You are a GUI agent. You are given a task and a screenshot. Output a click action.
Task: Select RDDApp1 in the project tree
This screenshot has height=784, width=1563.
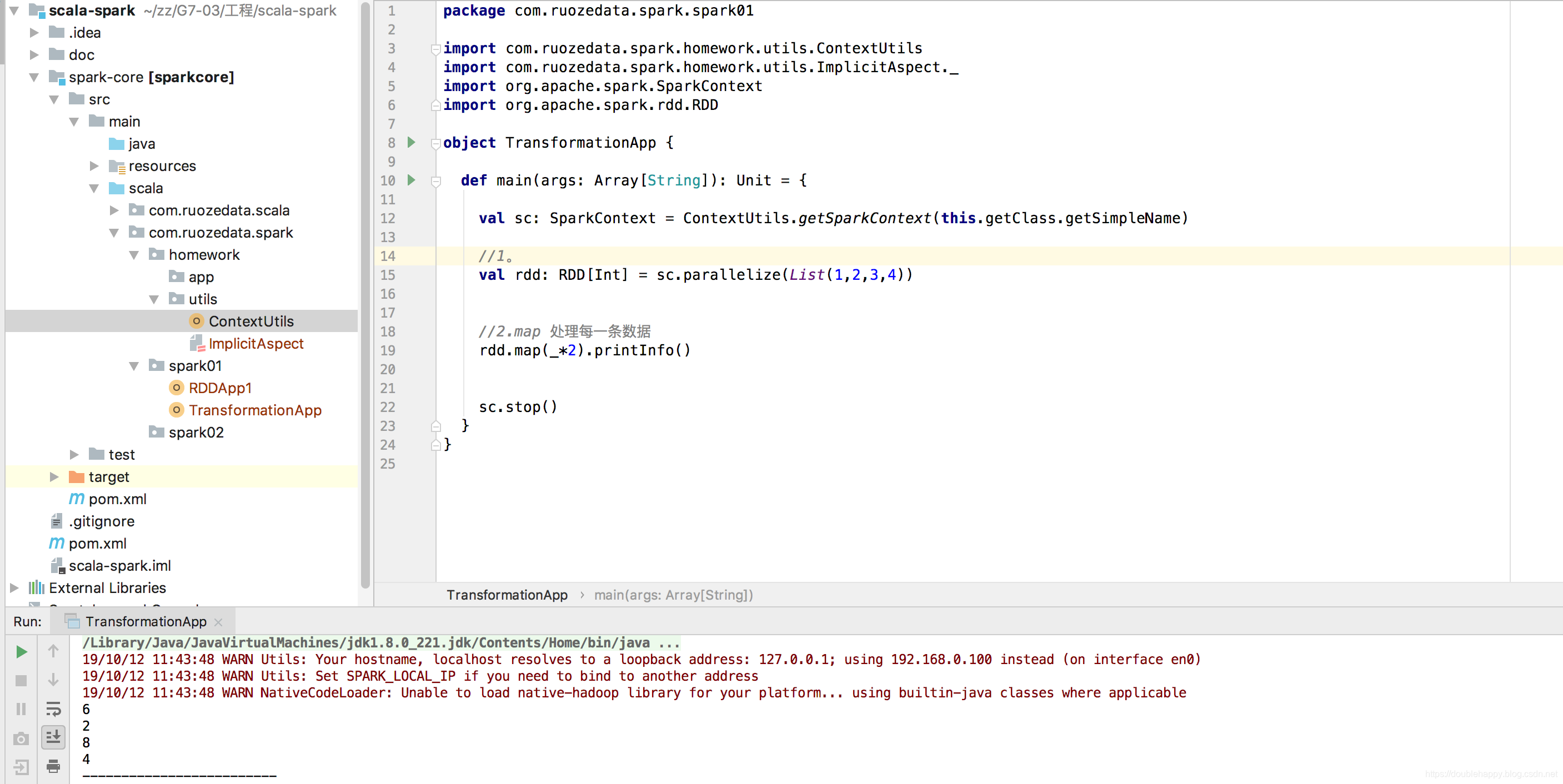219,388
